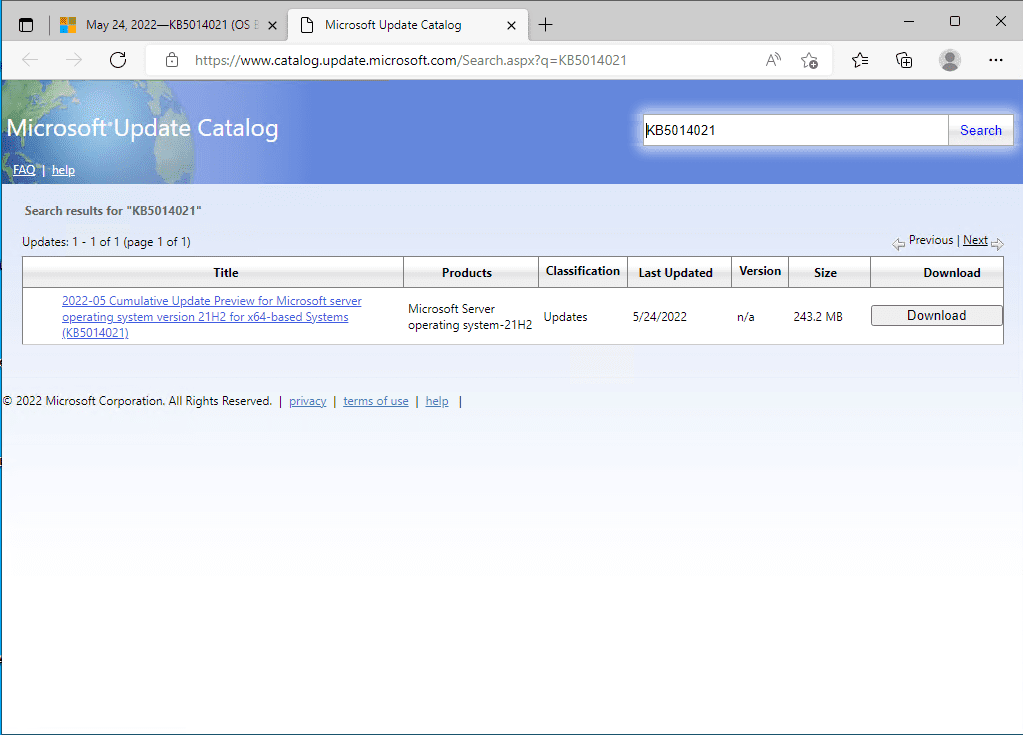Open the Settings and more ellipsis menu
Image resolution: width=1023 pixels, height=735 pixels.
coord(995,60)
